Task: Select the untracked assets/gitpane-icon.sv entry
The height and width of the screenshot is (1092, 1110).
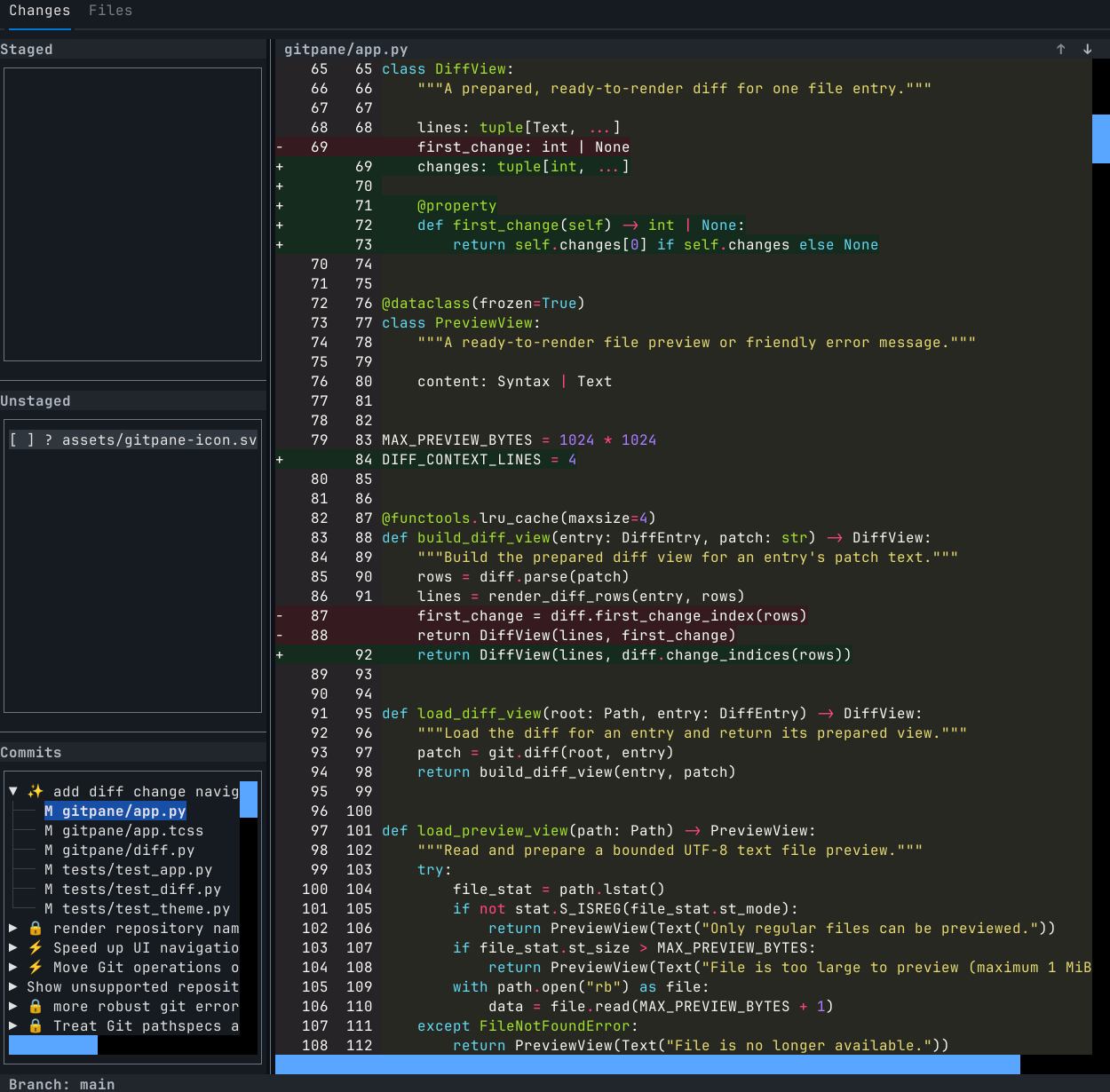Action: coord(133,439)
